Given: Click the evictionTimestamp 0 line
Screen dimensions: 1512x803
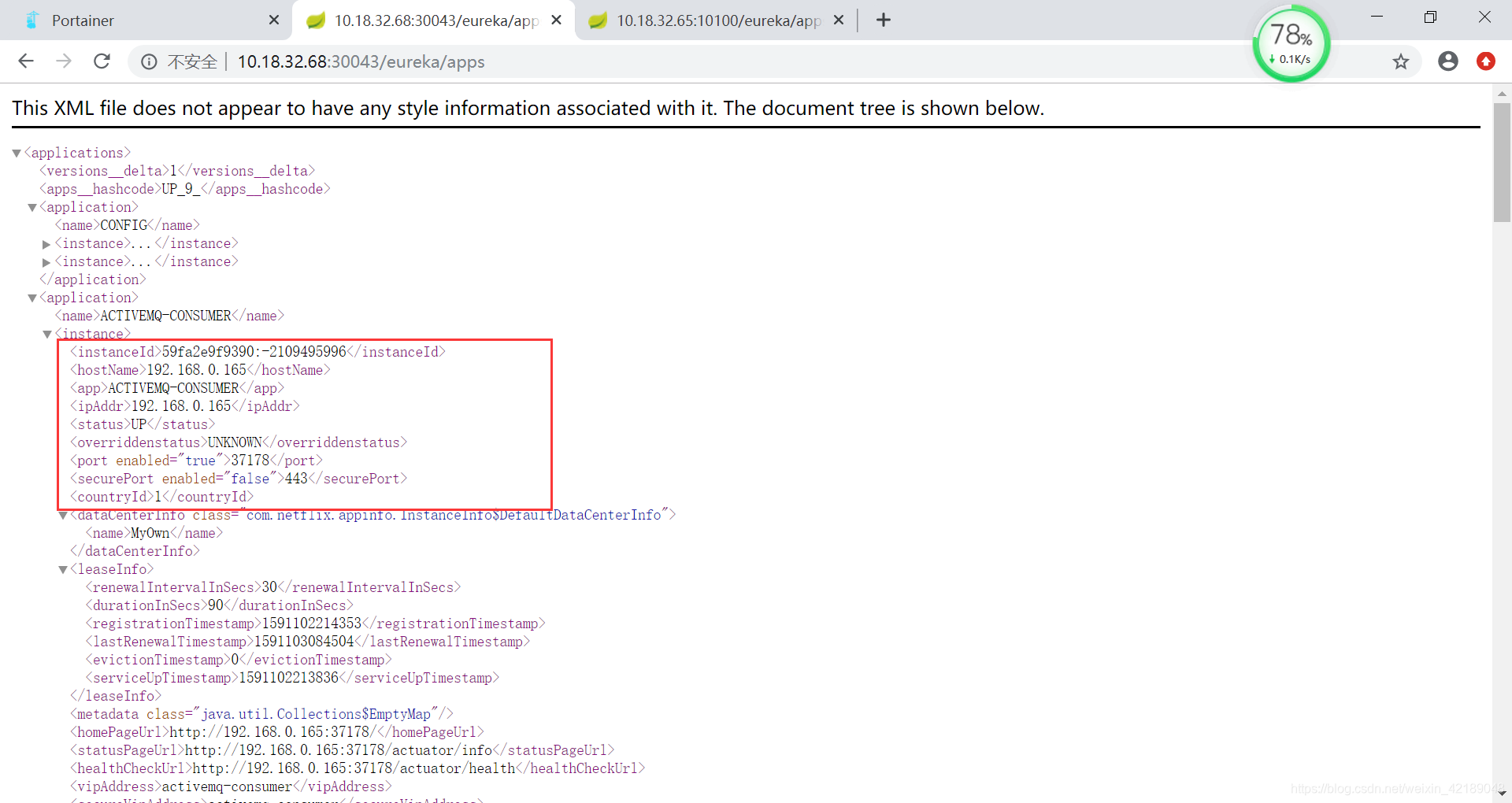Looking at the screenshot, I should 239,660.
